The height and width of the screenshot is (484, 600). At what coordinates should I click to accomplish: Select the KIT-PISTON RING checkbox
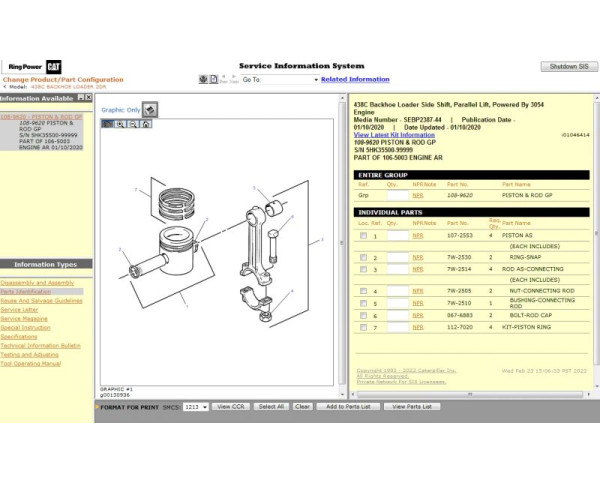[362, 327]
